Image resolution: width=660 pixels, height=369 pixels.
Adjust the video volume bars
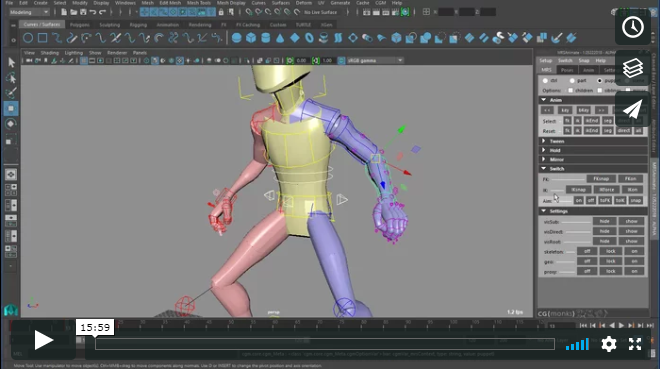tap(578, 344)
